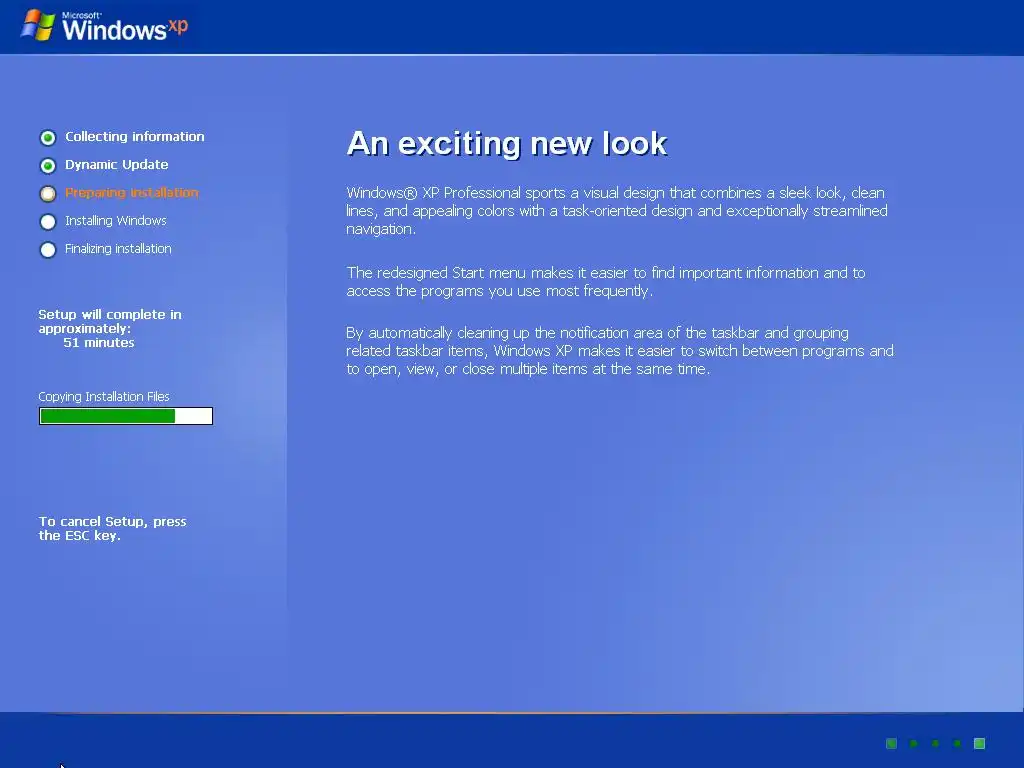The width and height of the screenshot is (1024, 768).
Task: Select the orange Preparing installation label
Action: click(131, 193)
